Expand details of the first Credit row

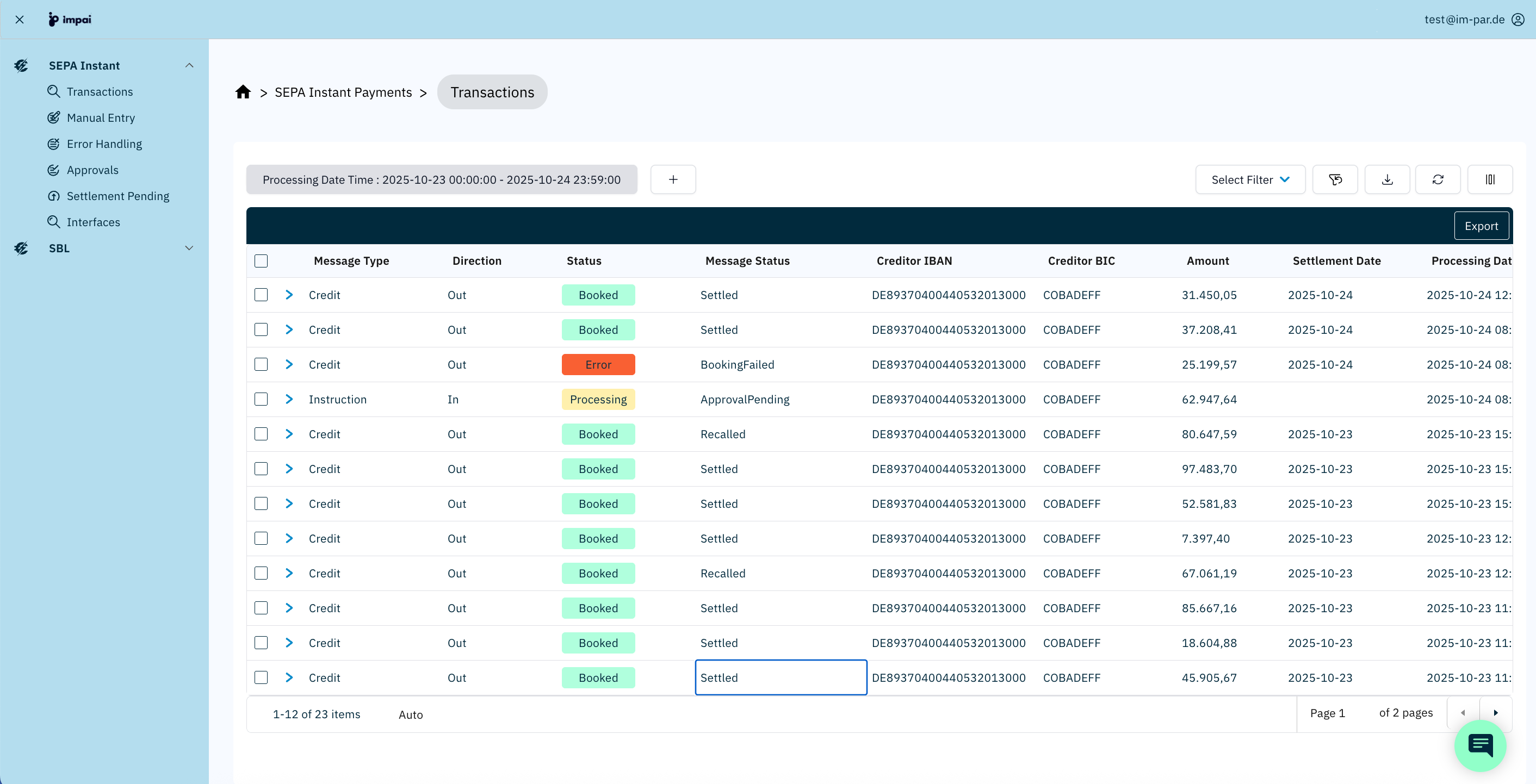pos(290,295)
